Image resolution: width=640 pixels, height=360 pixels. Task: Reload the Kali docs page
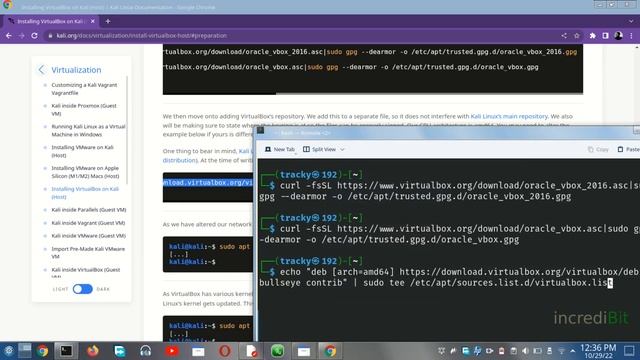34,36
